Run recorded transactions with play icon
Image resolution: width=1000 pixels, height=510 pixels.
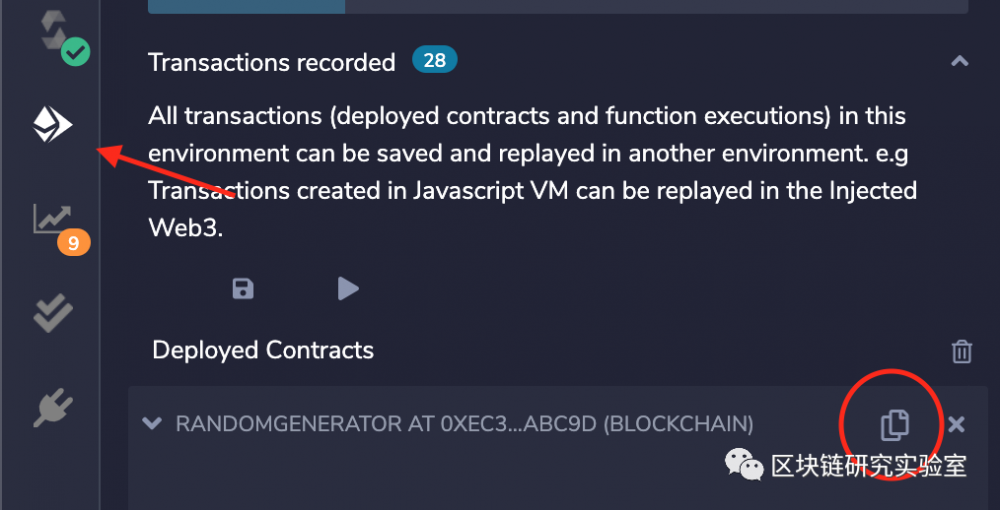347,289
